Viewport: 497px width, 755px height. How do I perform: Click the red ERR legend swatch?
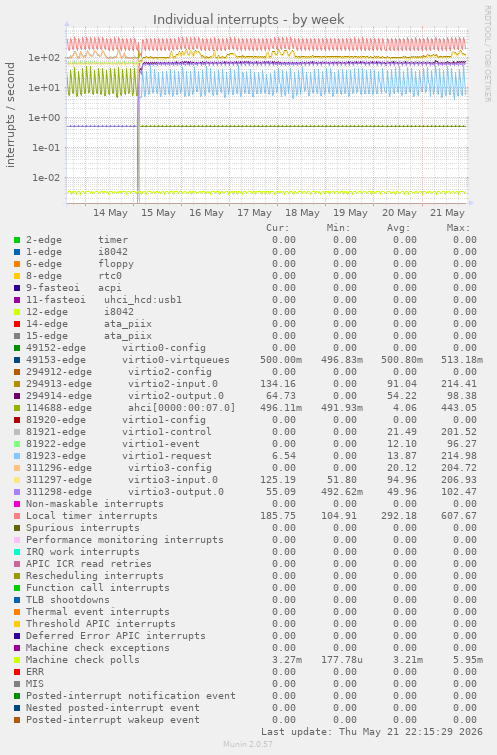click(17, 672)
